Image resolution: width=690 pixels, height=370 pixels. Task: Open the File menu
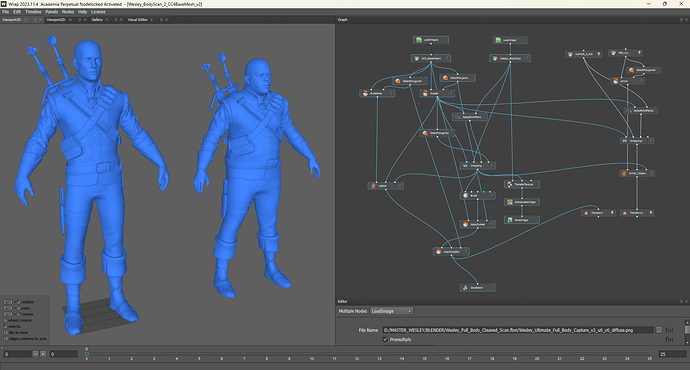[5, 12]
